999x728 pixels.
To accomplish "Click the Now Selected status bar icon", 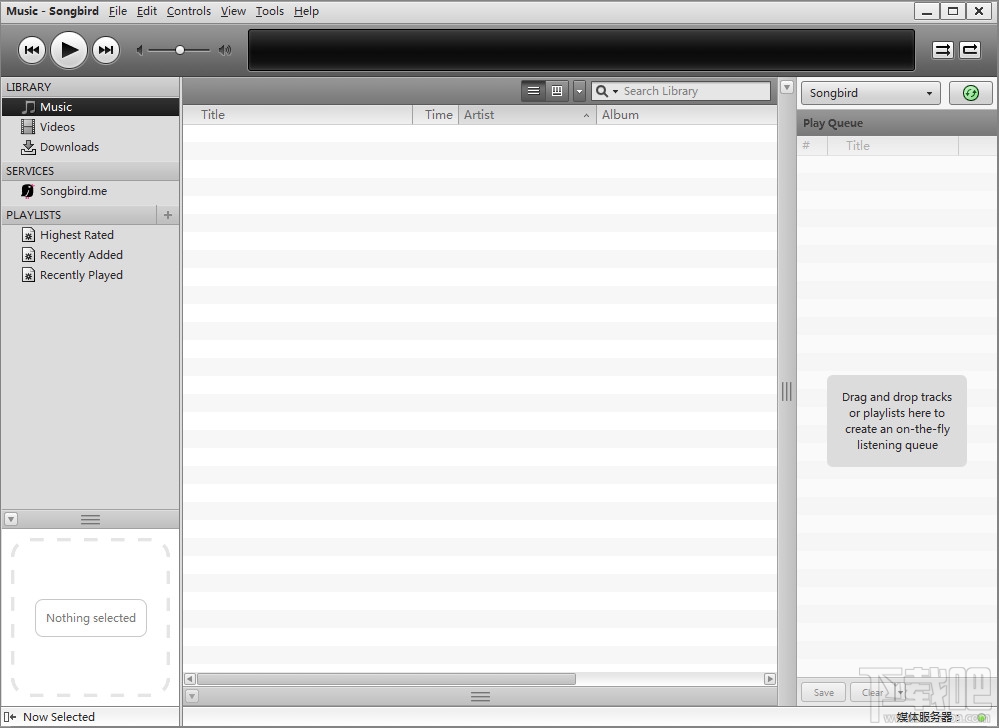I will click(x=10, y=717).
